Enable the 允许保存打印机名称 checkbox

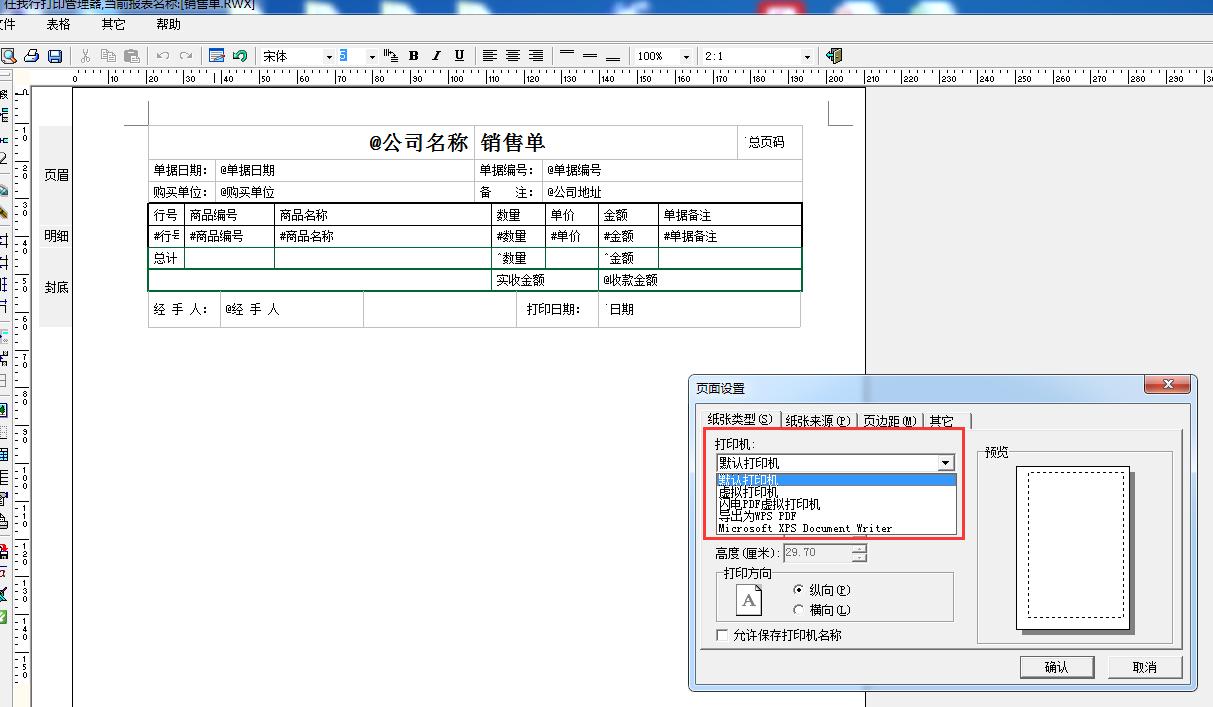pos(720,635)
